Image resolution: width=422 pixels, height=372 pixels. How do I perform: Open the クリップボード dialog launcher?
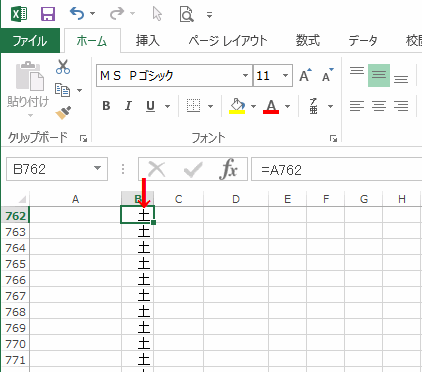pyautogui.click(x=83, y=138)
